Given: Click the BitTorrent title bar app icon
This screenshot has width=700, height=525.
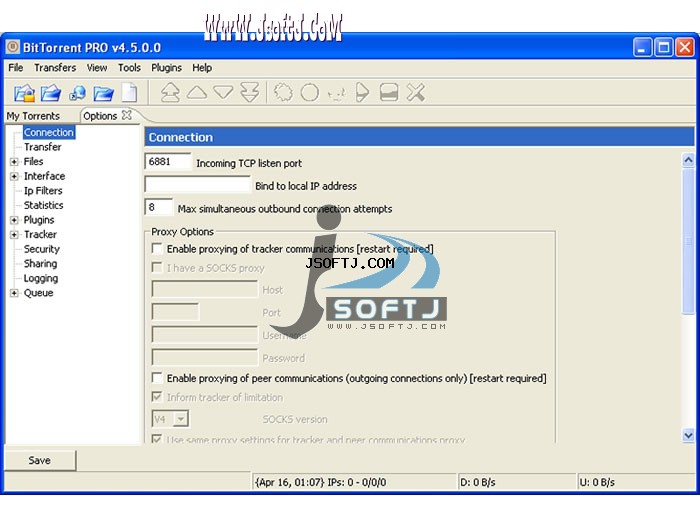Looking at the screenshot, I should [13, 46].
